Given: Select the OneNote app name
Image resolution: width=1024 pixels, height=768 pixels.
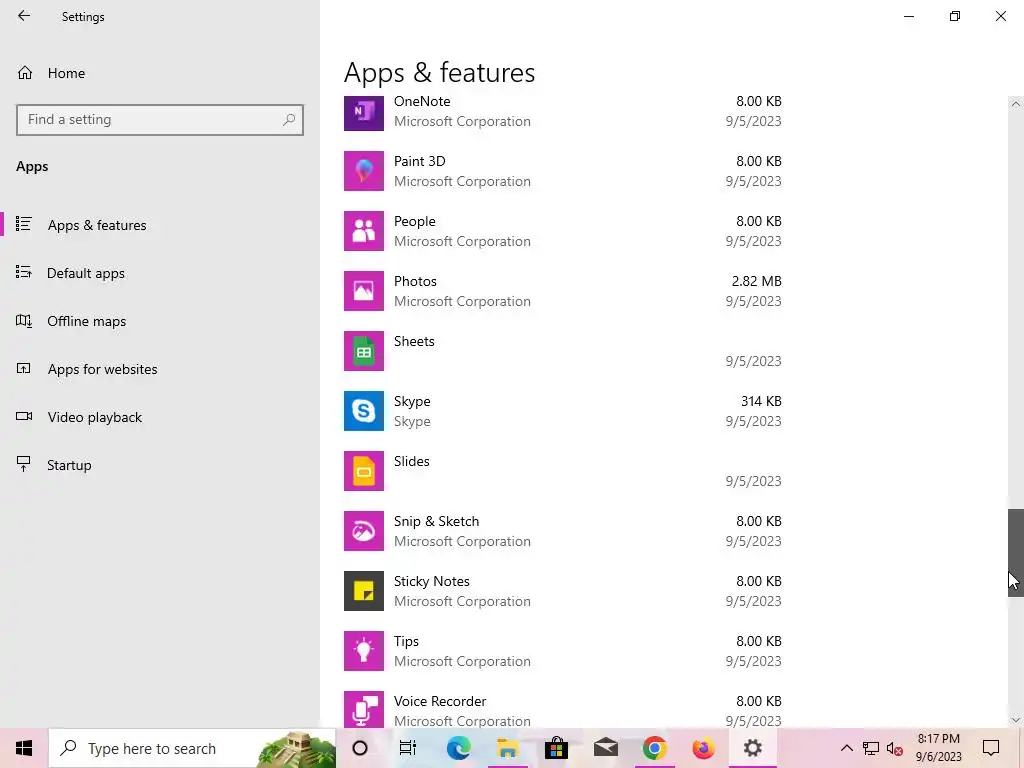Looking at the screenshot, I should coord(422,101).
